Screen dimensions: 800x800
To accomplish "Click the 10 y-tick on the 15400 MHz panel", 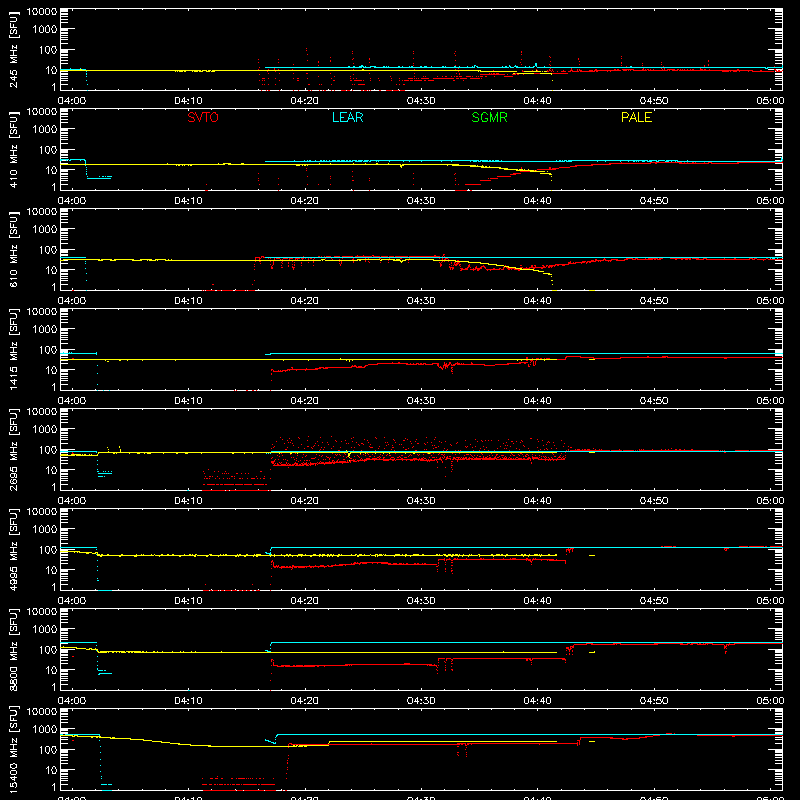I will pos(51,770).
